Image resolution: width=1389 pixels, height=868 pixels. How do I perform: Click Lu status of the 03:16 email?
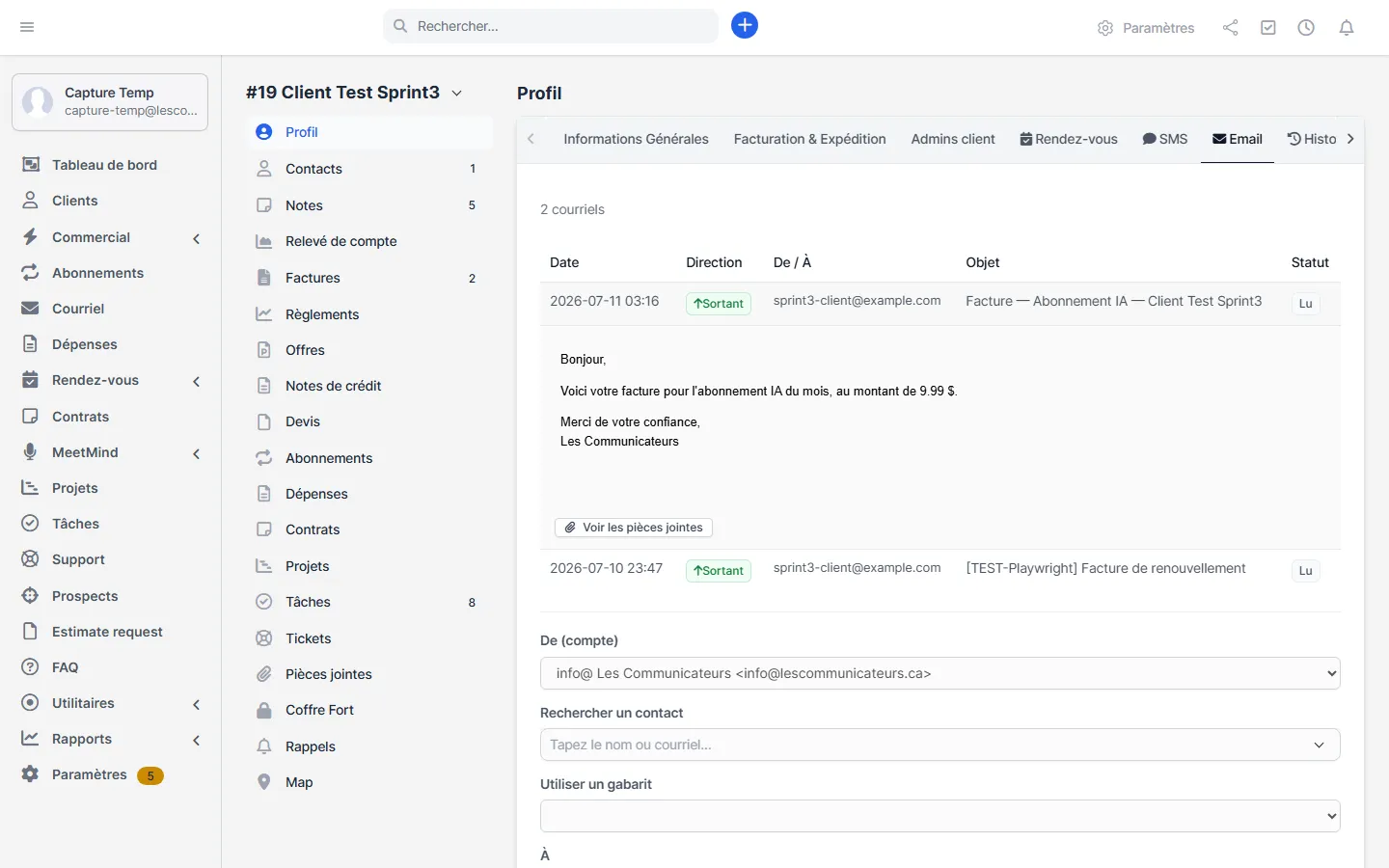pos(1305,304)
